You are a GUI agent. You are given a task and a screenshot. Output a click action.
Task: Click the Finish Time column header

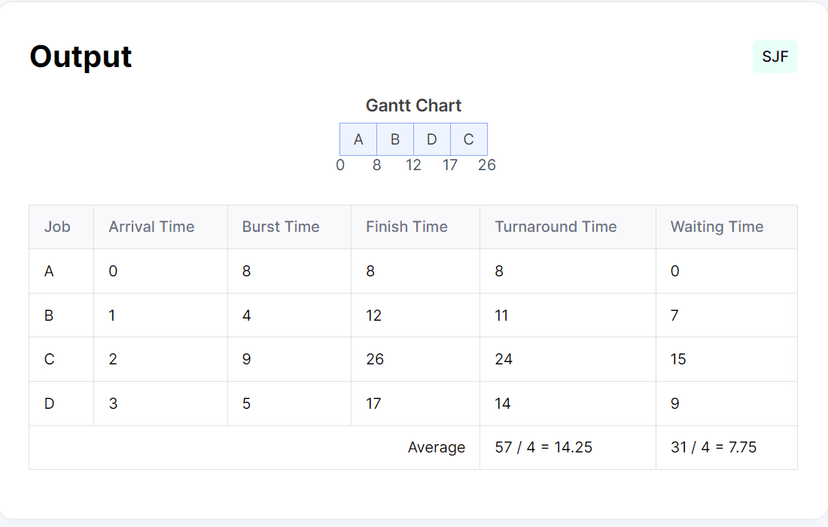(x=406, y=227)
